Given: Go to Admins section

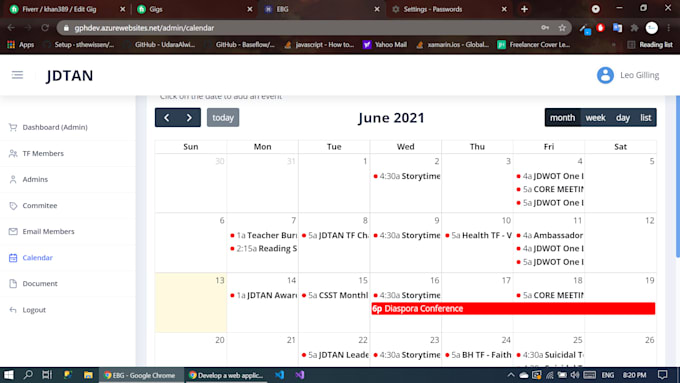Looking at the screenshot, I should (35, 179).
